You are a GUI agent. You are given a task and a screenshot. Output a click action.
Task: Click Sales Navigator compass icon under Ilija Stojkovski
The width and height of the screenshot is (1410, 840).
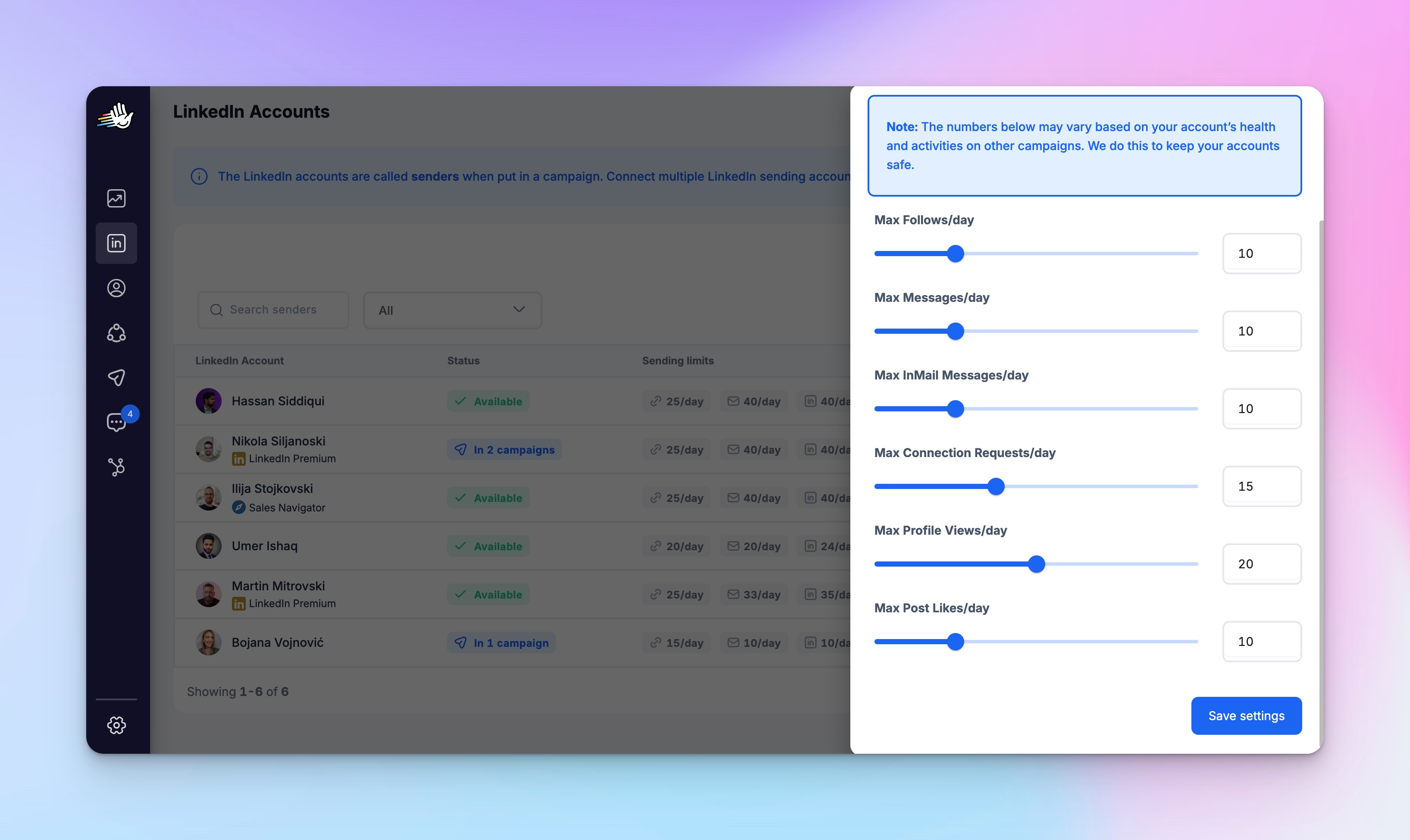click(x=239, y=507)
